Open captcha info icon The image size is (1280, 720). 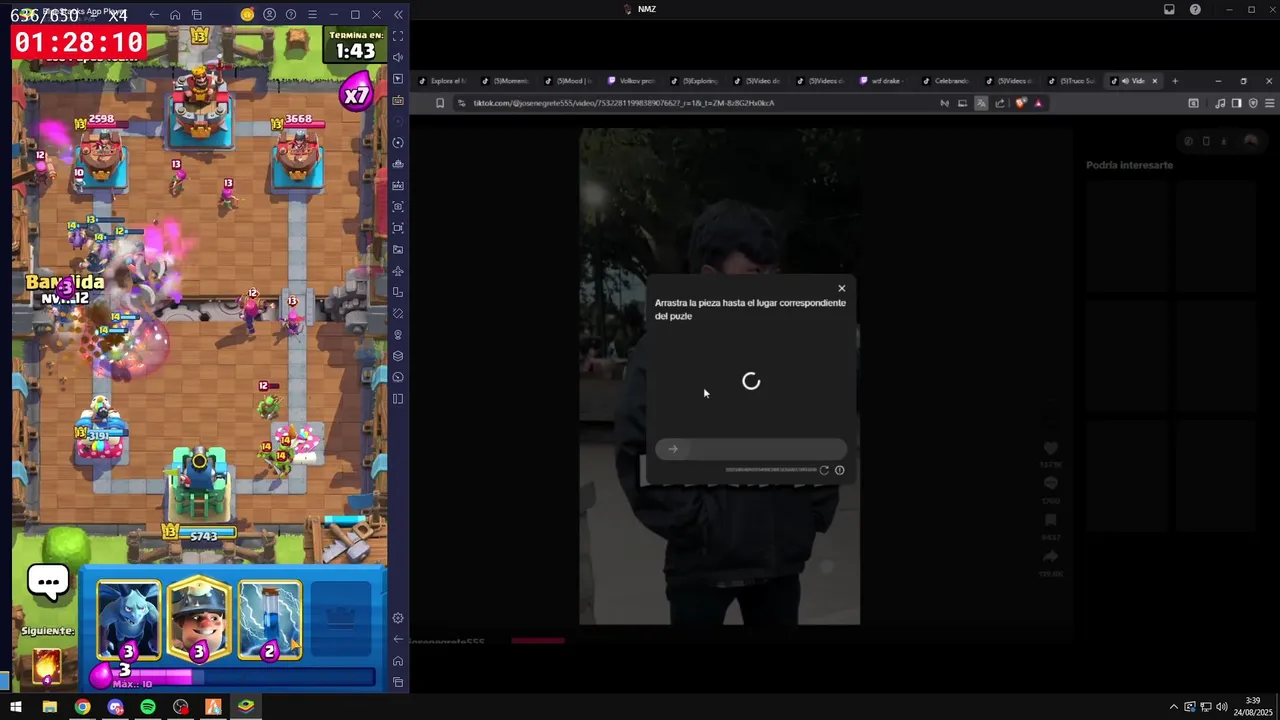[x=839, y=470]
